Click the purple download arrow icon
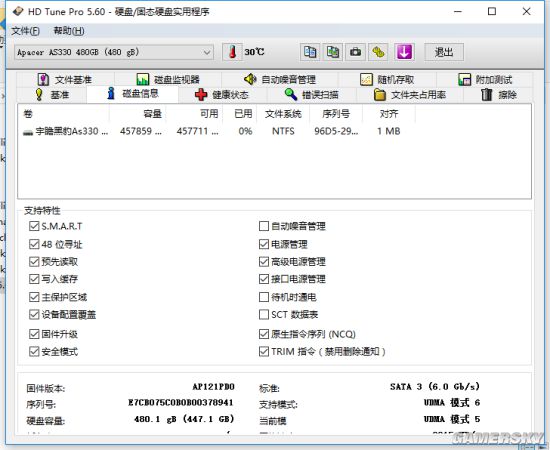The width and height of the screenshot is (550, 450). [404, 52]
